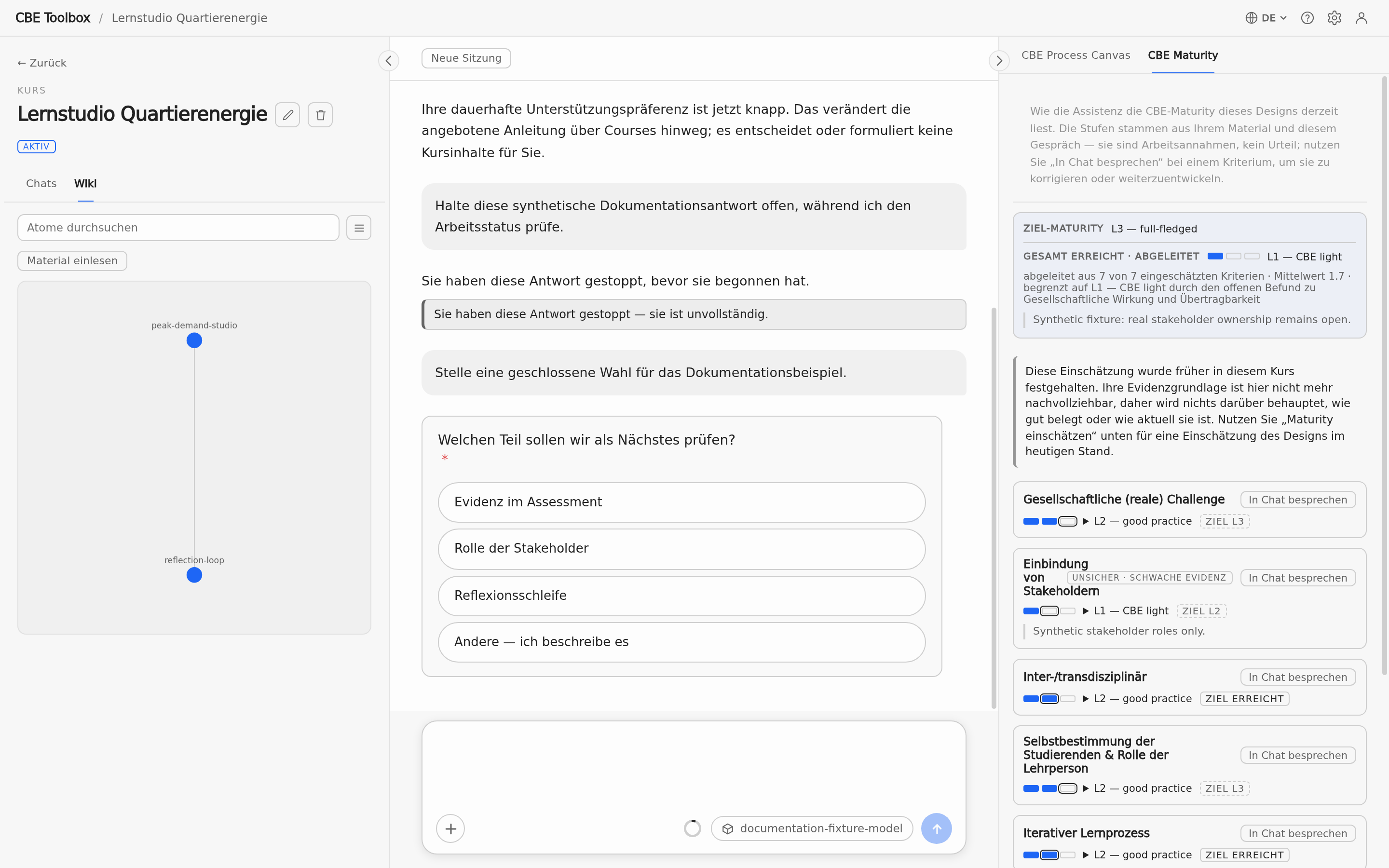Open the CBE Process Canvas tab
The width and height of the screenshot is (1389, 868).
point(1076,55)
